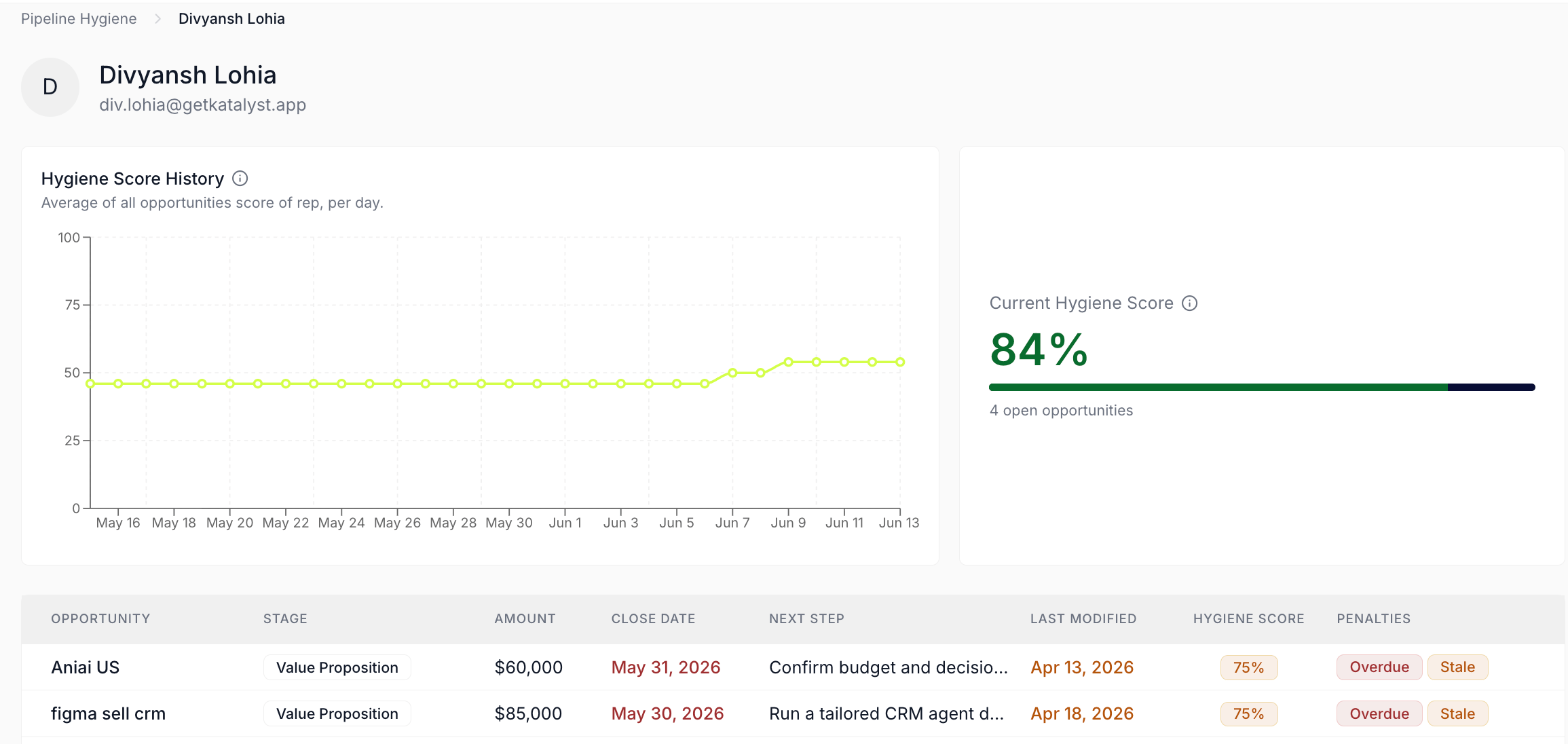Click Value Proposition stage badge for figma sell crm

[x=337, y=714]
